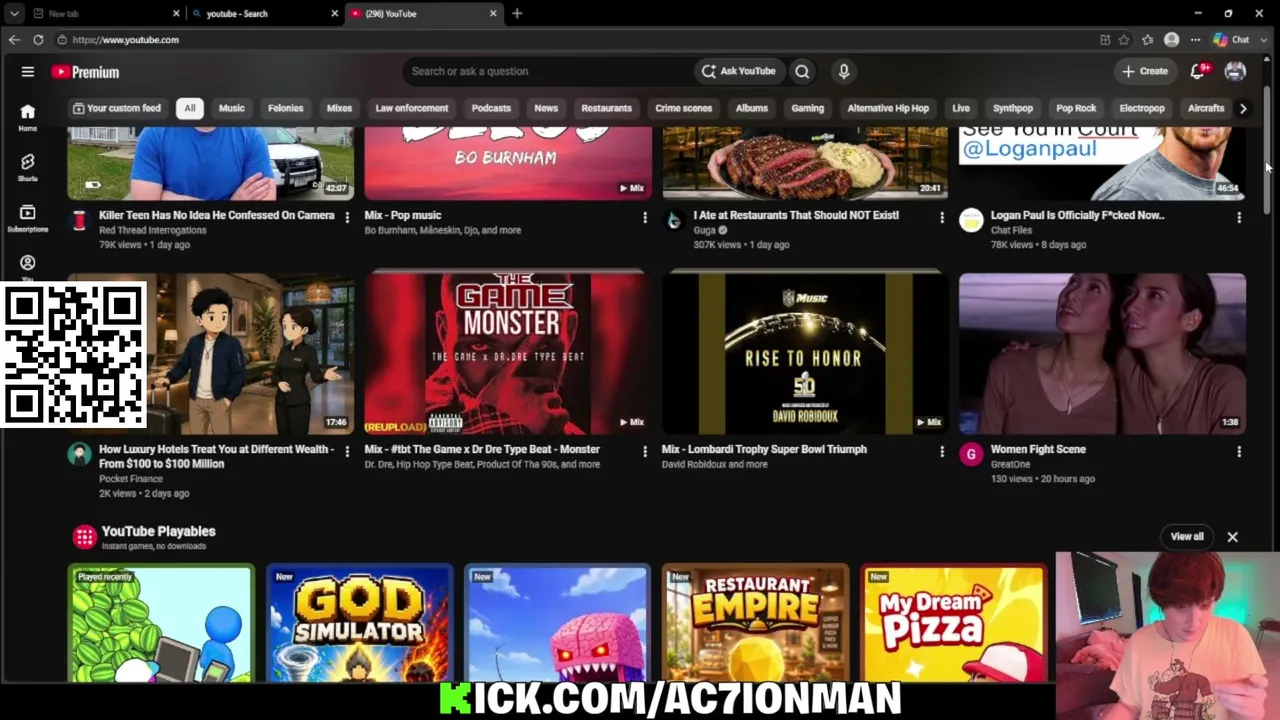Switch to the New tab browser tab

click(105, 14)
